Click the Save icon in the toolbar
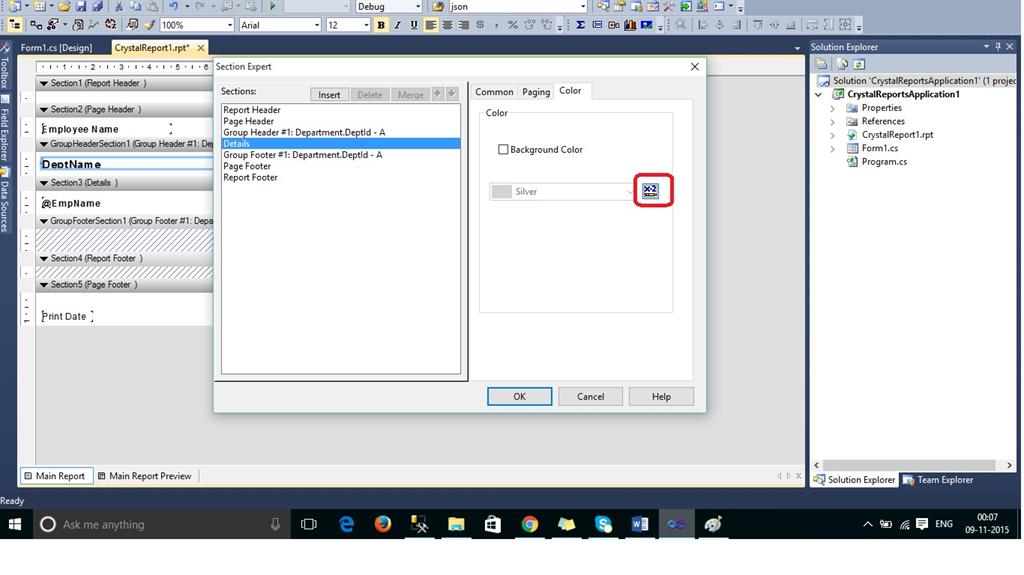This screenshot has width=1024, height=575. (x=81, y=6)
